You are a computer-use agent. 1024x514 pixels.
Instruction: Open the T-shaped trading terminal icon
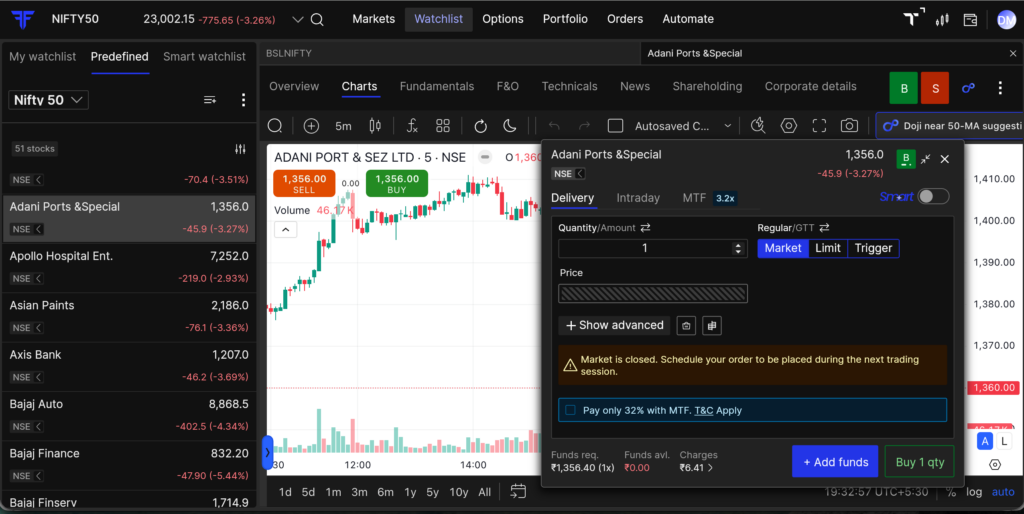pyautogui.click(x=914, y=18)
